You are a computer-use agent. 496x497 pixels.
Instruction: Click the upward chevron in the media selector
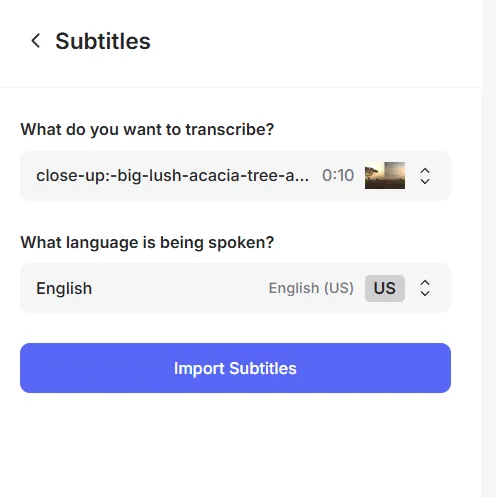pyautogui.click(x=425, y=170)
